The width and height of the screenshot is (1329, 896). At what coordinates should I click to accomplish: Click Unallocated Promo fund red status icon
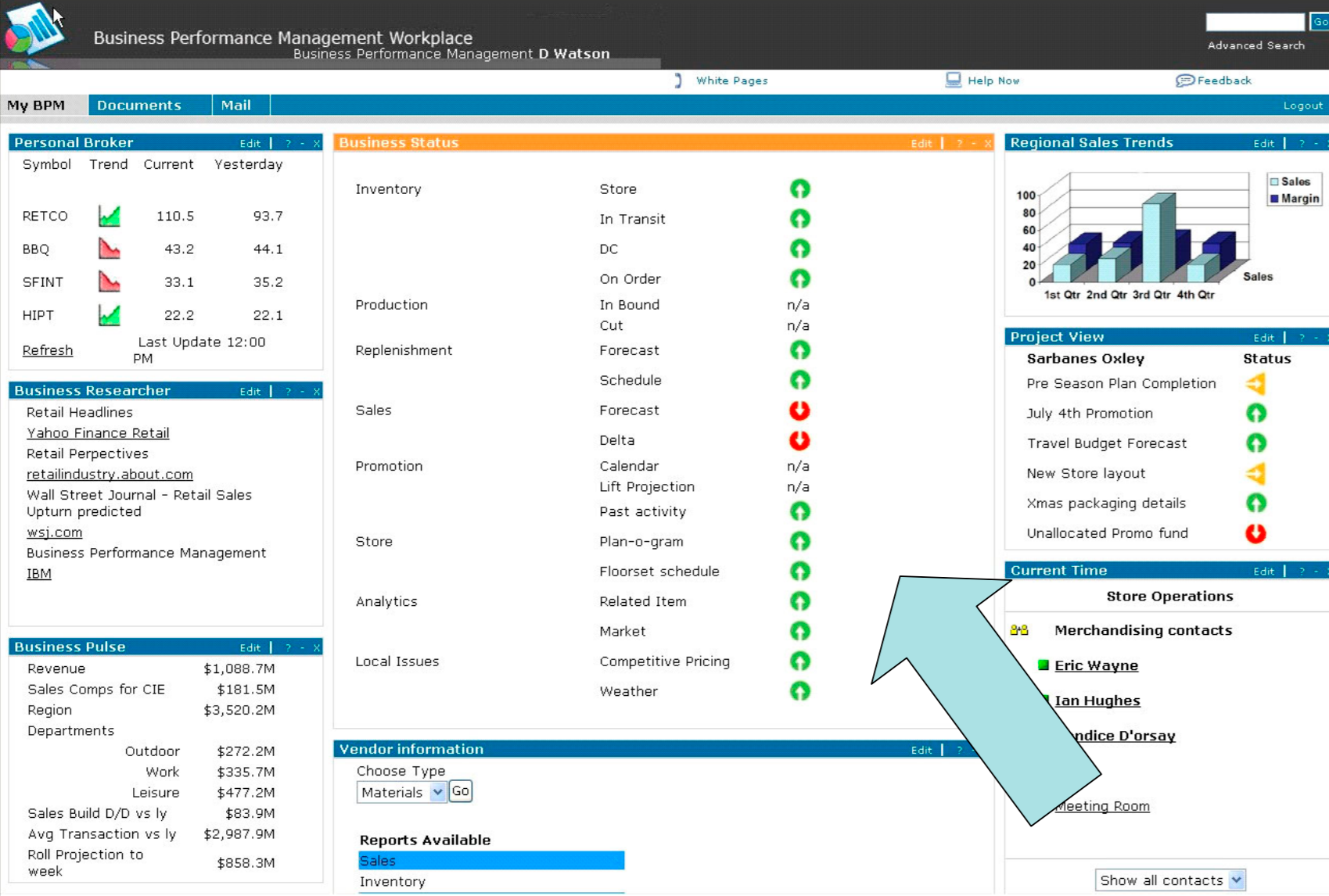point(1255,533)
